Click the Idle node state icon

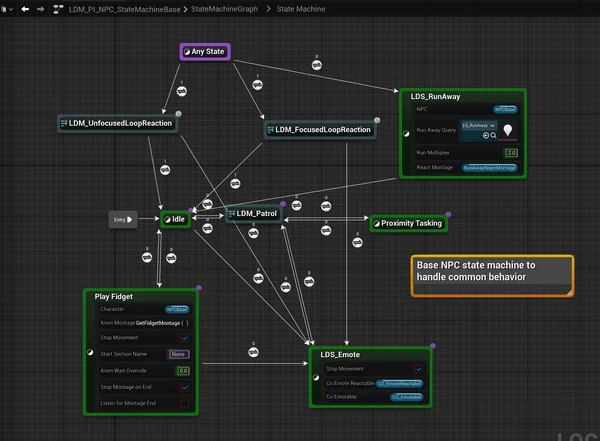click(167, 220)
